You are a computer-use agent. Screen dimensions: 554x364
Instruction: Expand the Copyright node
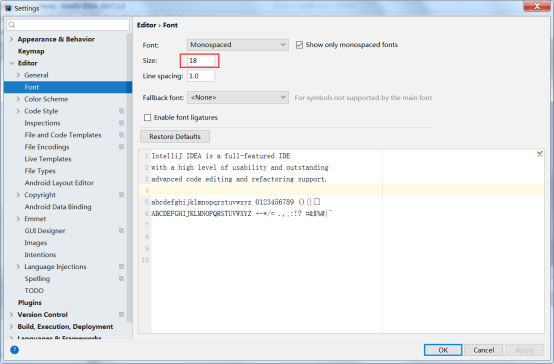(x=18, y=195)
